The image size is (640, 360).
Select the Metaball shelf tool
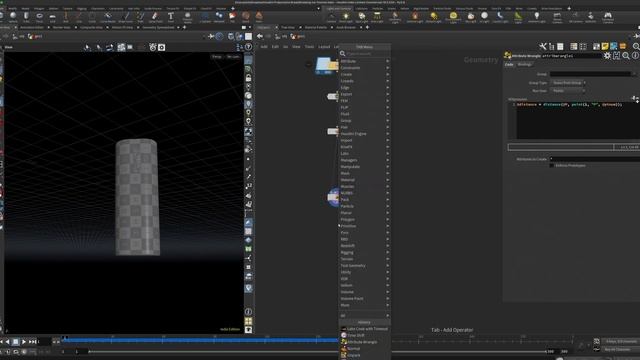click(x=219, y=17)
